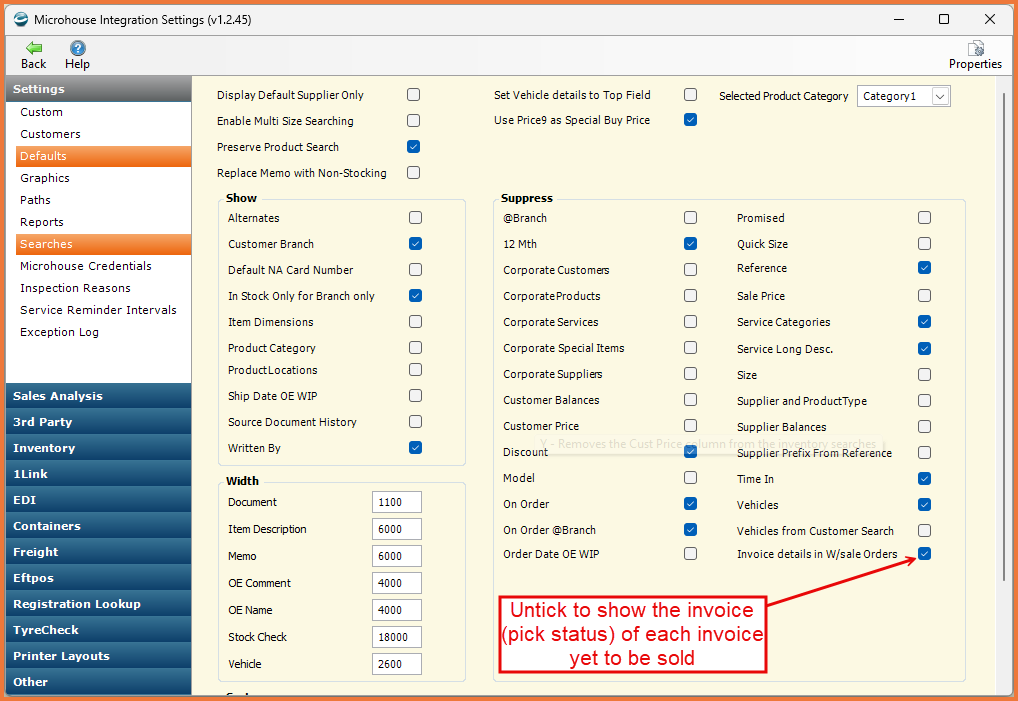Expand the Eftpos section
This screenshot has width=1018, height=701.
(99, 578)
